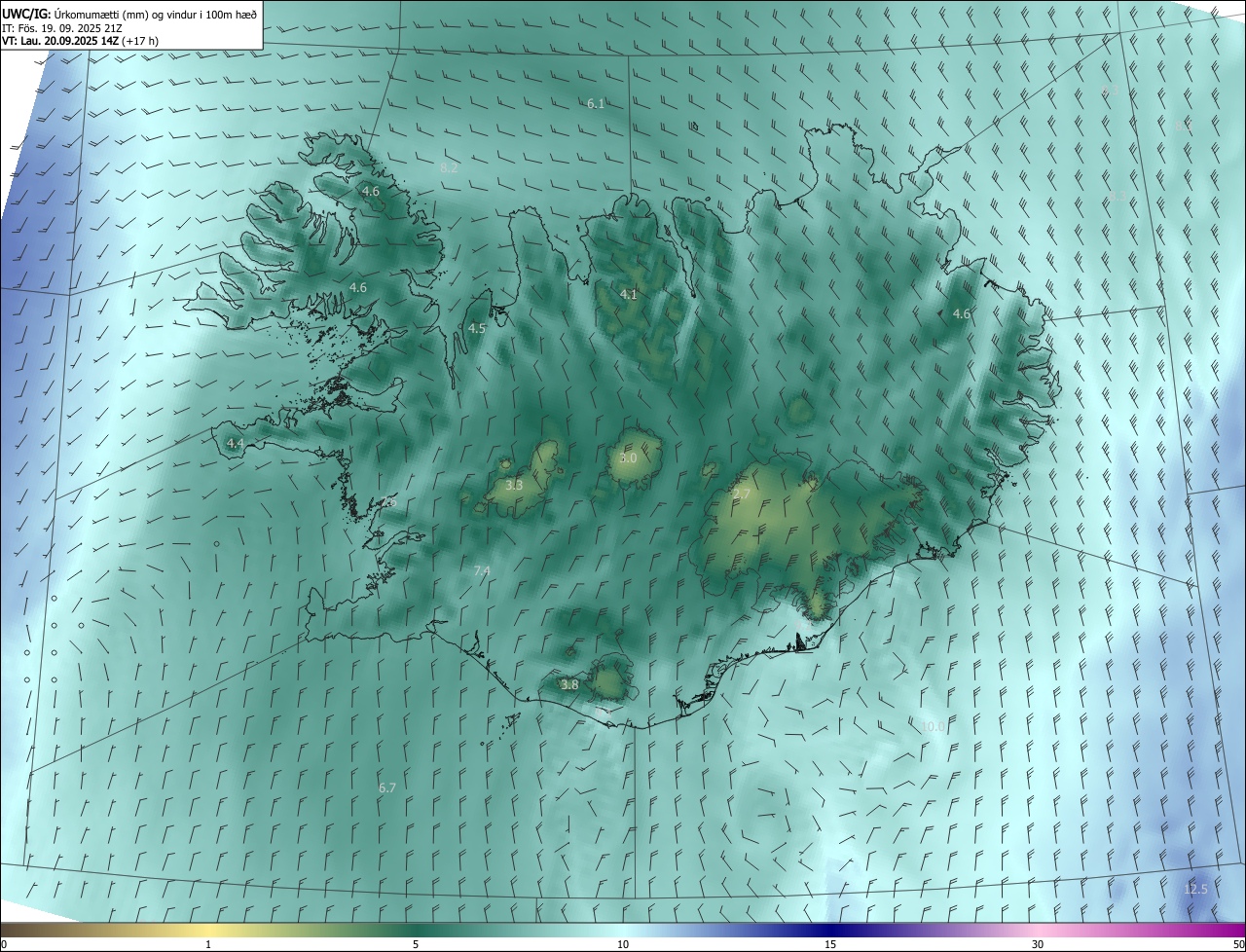Select the valid time line 'VT: Lau. 20.09.2025 14Z'
Viewport: 1246px width, 952px height.
pyautogui.click(x=60, y=41)
